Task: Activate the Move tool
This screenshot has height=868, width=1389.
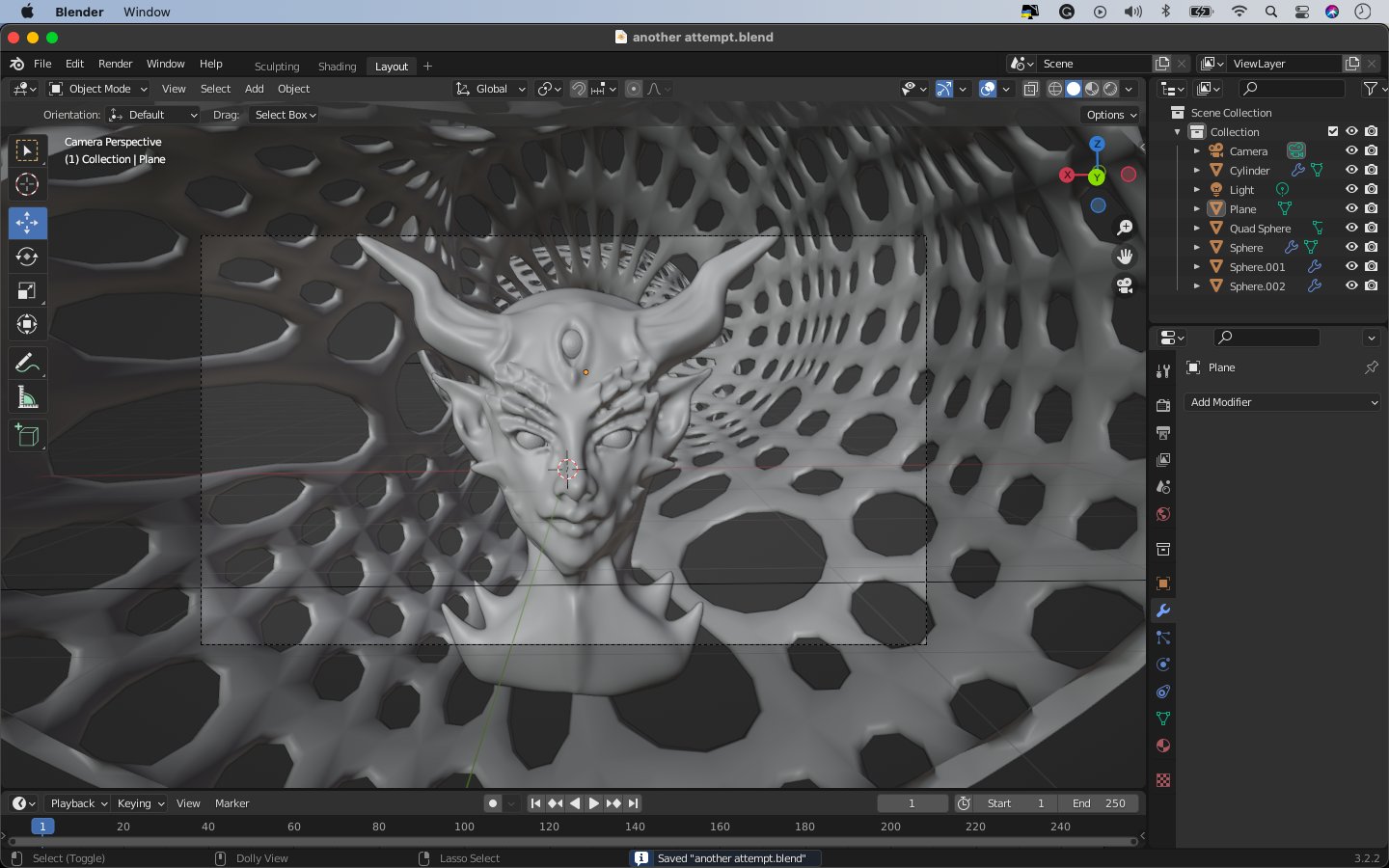Action: (27, 223)
